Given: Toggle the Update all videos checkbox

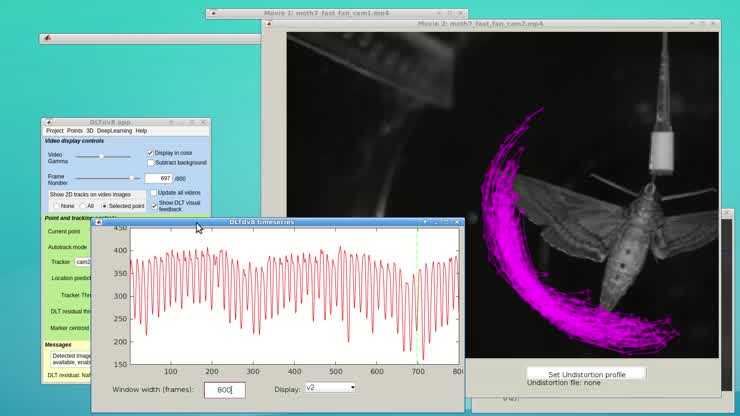Looking at the screenshot, I should 154,193.
